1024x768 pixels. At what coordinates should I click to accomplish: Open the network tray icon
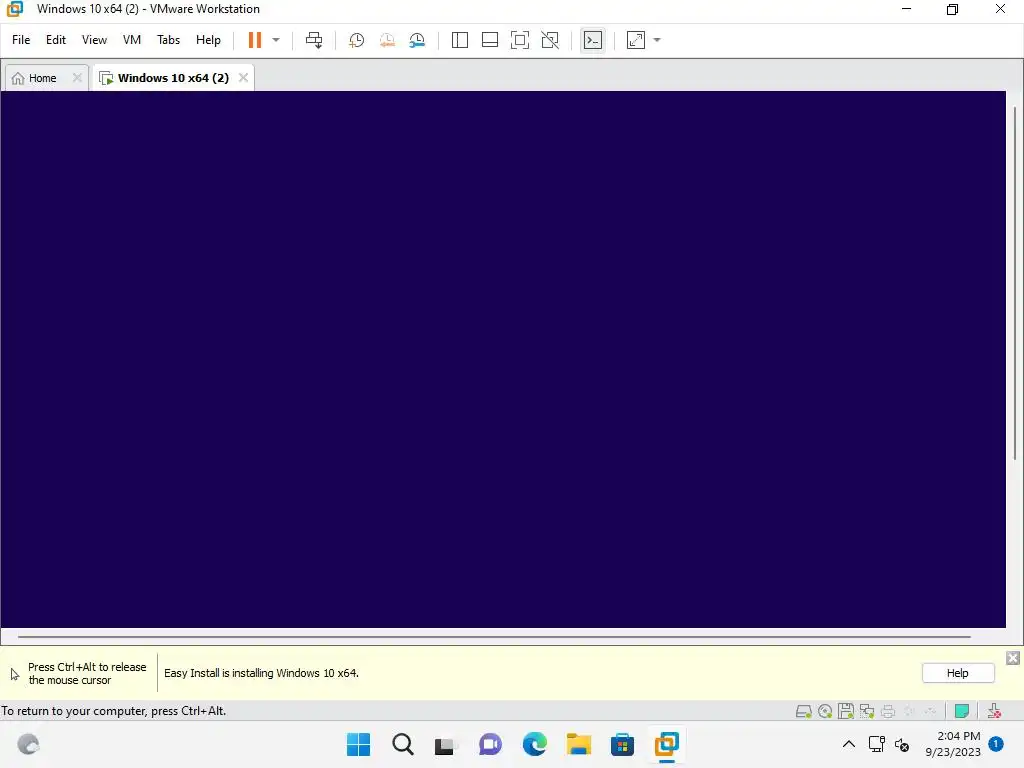coord(876,744)
